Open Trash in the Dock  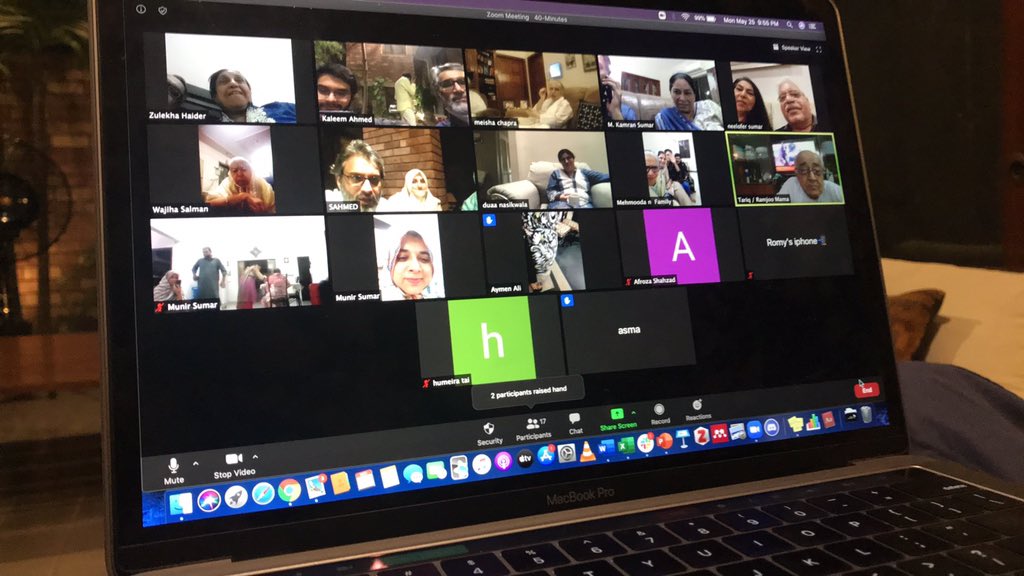[x=866, y=414]
